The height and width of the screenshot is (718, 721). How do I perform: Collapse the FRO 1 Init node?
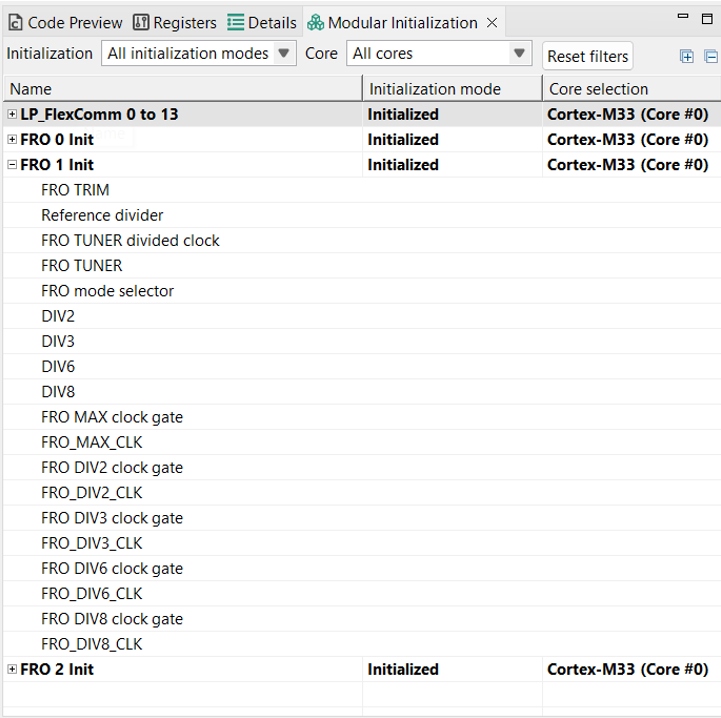coord(13,164)
